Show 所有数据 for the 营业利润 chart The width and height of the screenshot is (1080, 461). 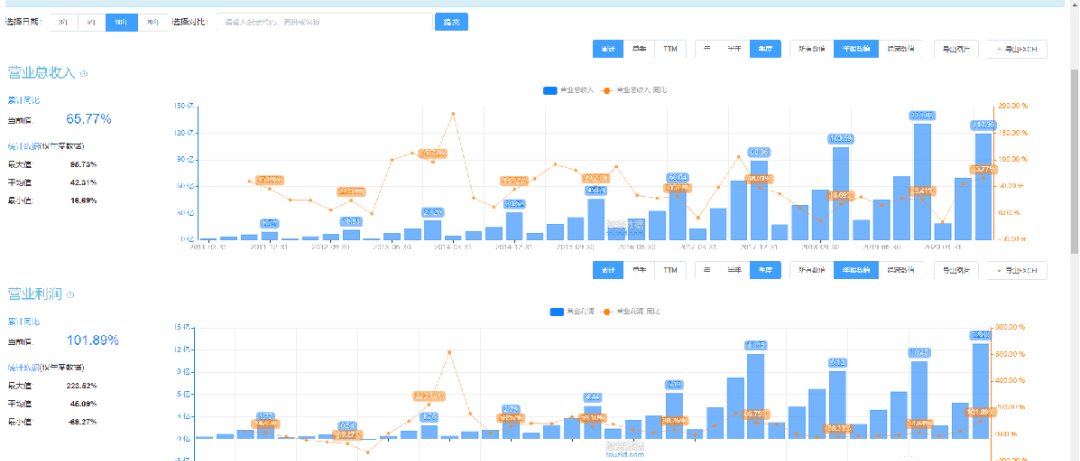tap(811, 270)
